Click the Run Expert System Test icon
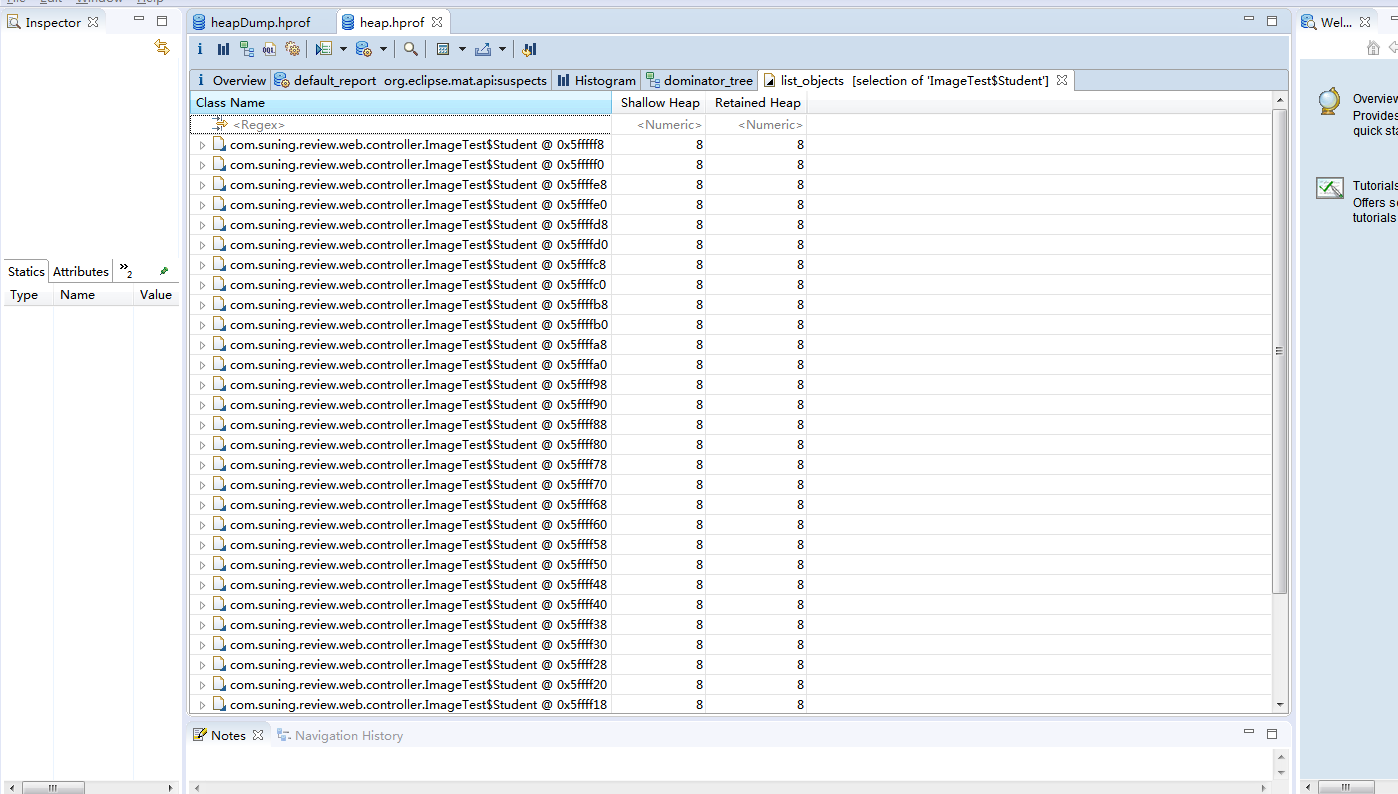1398x794 pixels. pyautogui.click(x=323, y=49)
